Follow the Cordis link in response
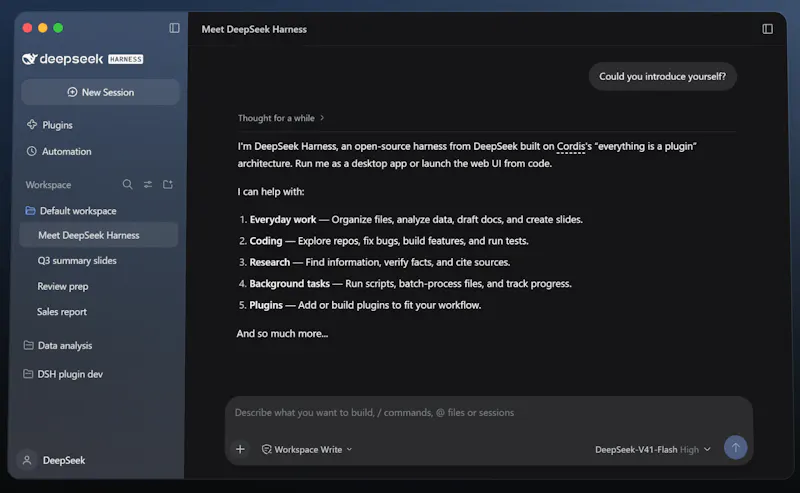The height and width of the screenshot is (493, 800). pos(570,146)
